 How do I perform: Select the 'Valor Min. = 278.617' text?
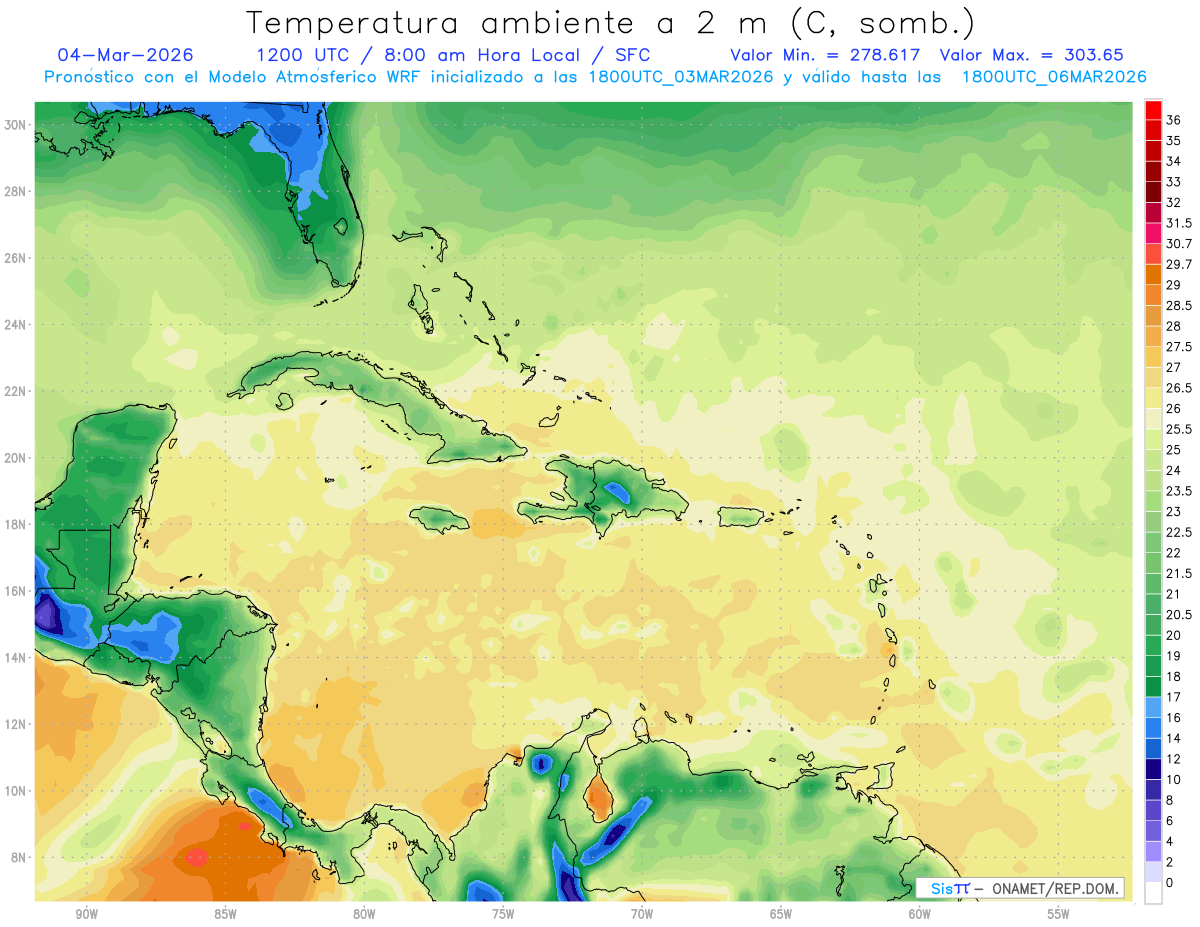(x=825, y=55)
